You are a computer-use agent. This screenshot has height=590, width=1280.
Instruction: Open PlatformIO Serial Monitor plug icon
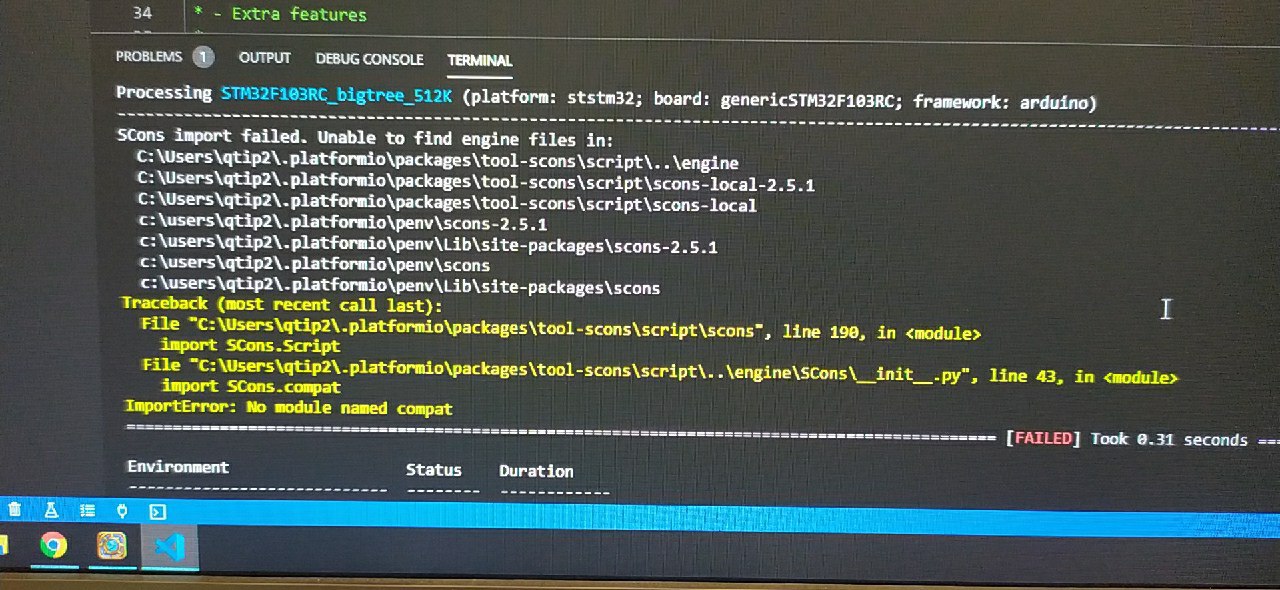point(122,510)
